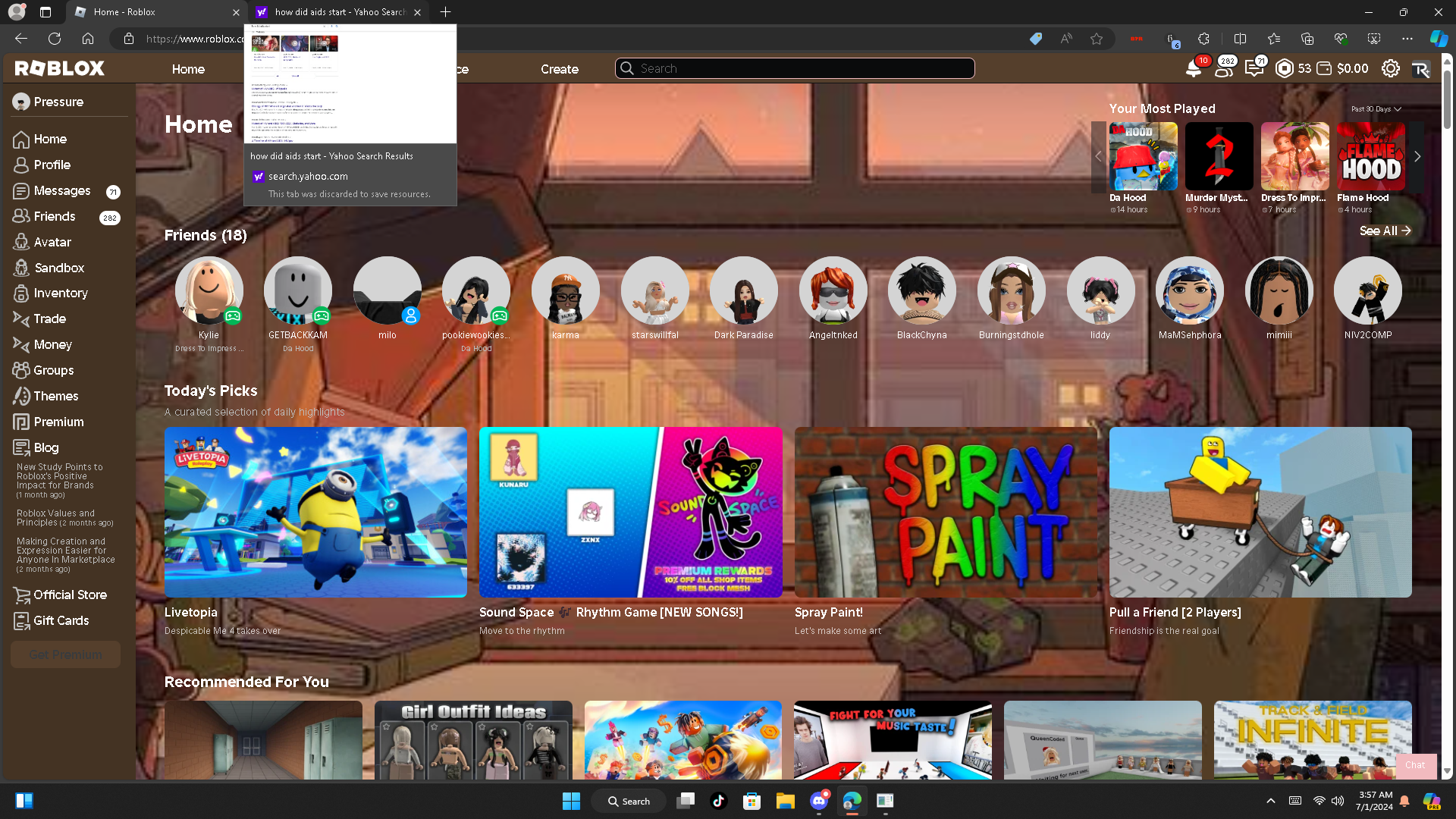Click See All for most played
This screenshot has width=1456, height=819.
point(1385,231)
